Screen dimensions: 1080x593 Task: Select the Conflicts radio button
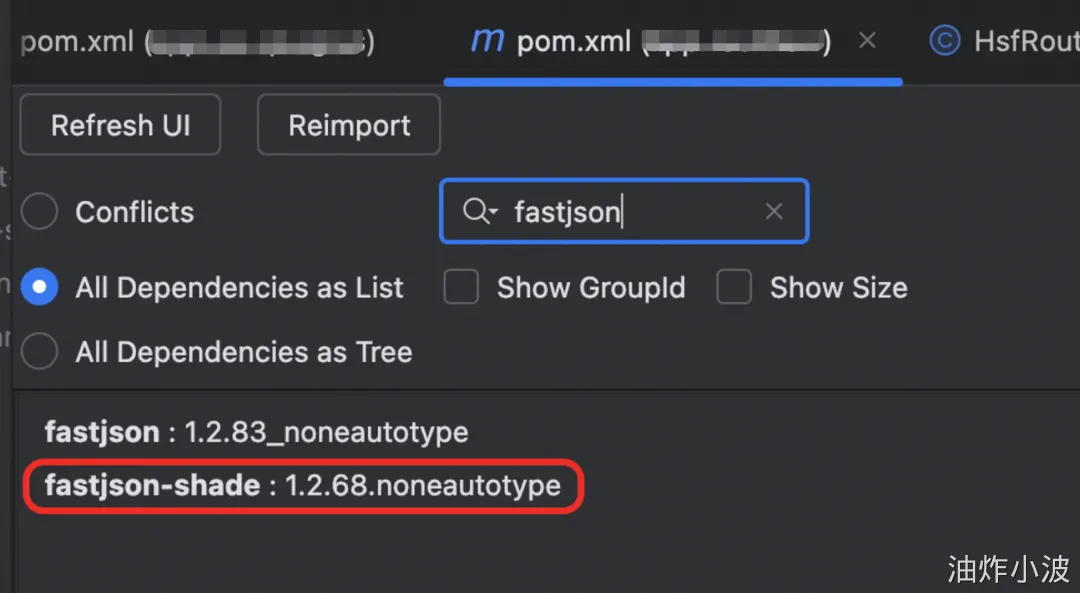[x=40, y=212]
